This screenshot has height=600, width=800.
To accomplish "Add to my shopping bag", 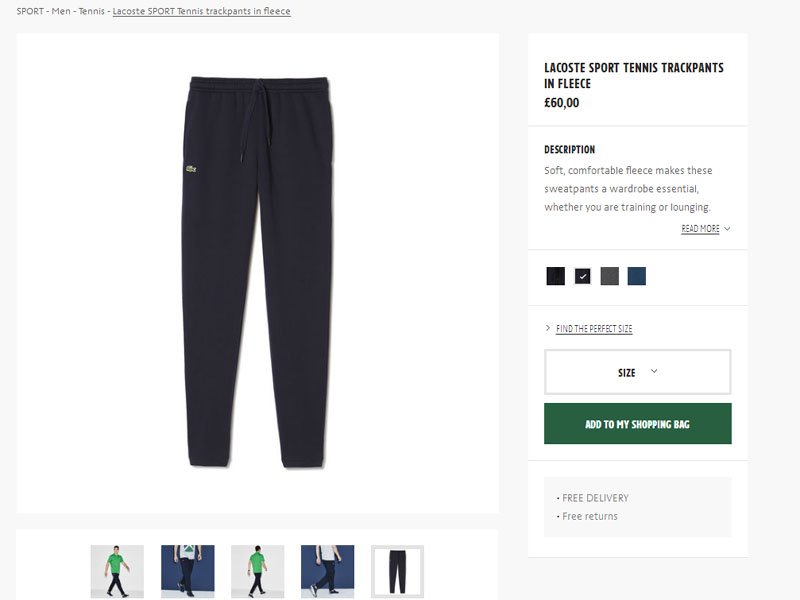I will 637,423.
